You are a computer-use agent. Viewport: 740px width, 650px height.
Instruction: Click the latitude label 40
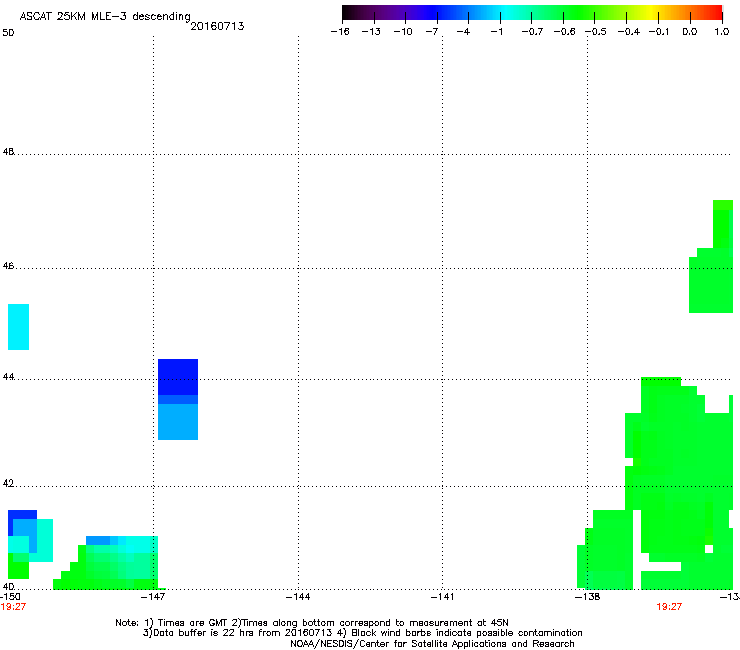tap(8, 587)
